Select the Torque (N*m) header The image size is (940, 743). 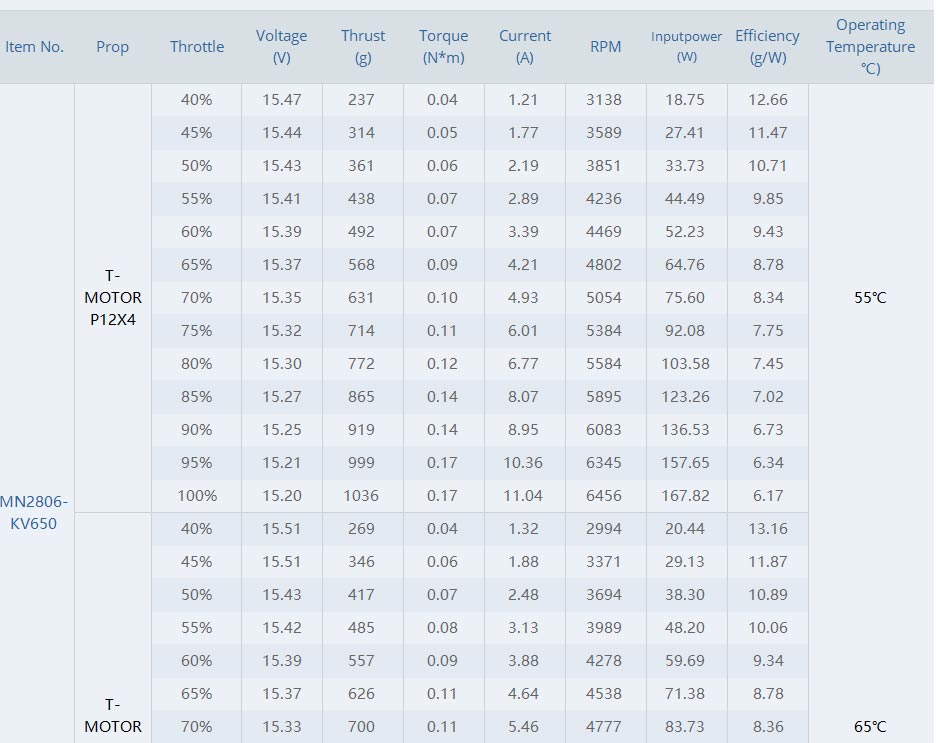444,47
